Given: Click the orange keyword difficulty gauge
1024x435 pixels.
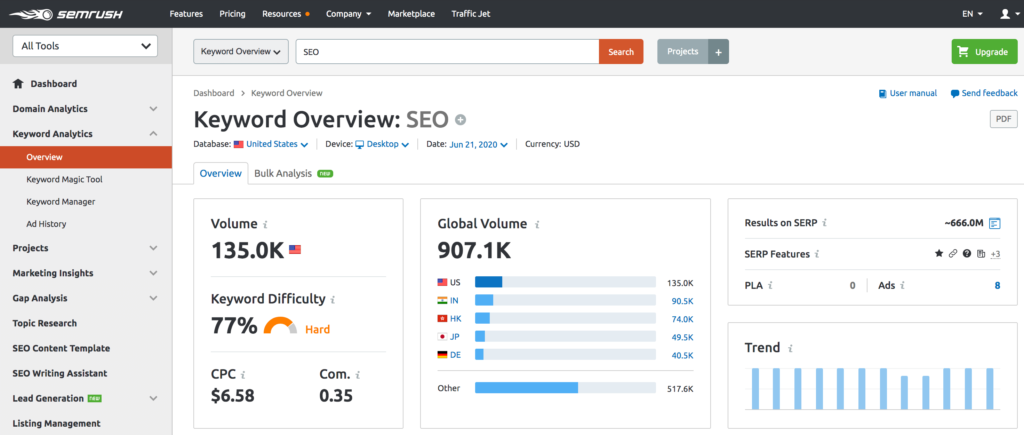Looking at the screenshot, I should click(x=280, y=325).
